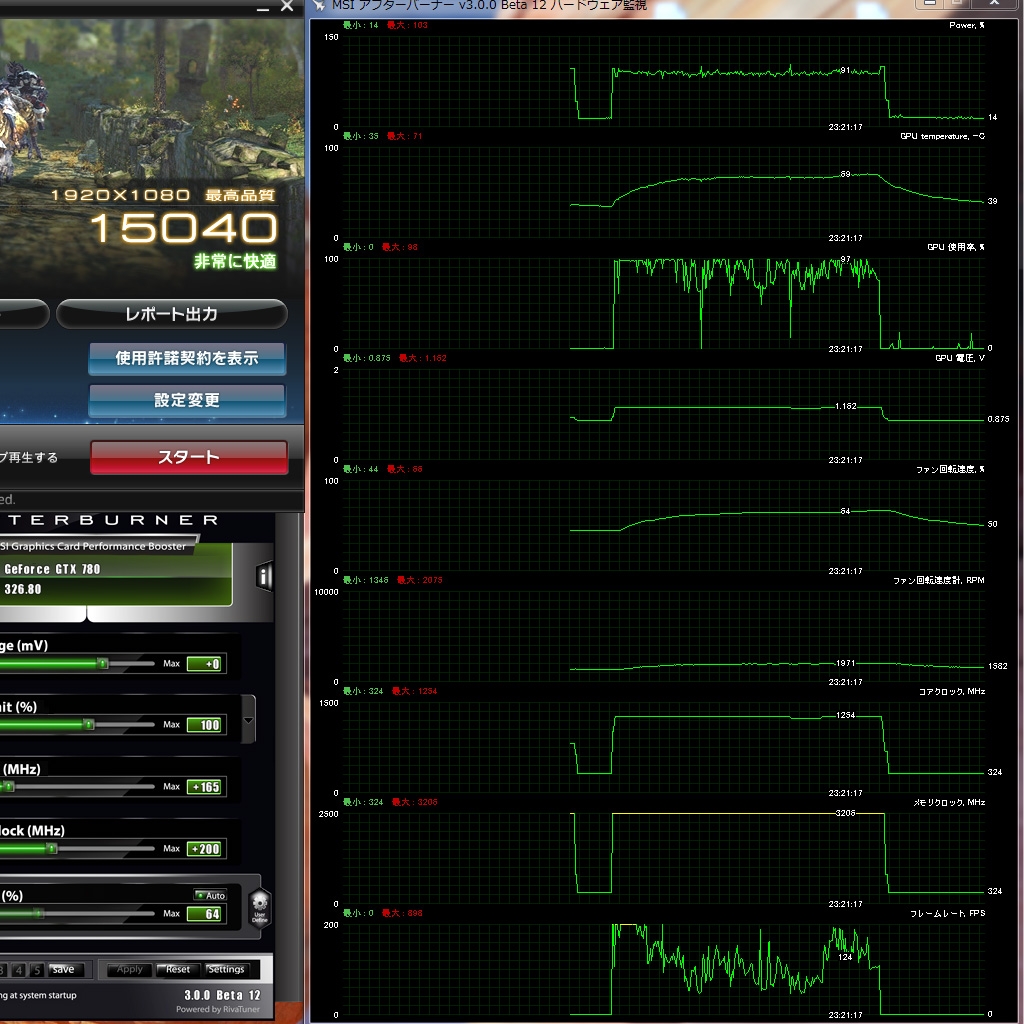Screen dimensions: 1024x1024
Task: Click the フレームレート FPS graph
Action: point(663,970)
